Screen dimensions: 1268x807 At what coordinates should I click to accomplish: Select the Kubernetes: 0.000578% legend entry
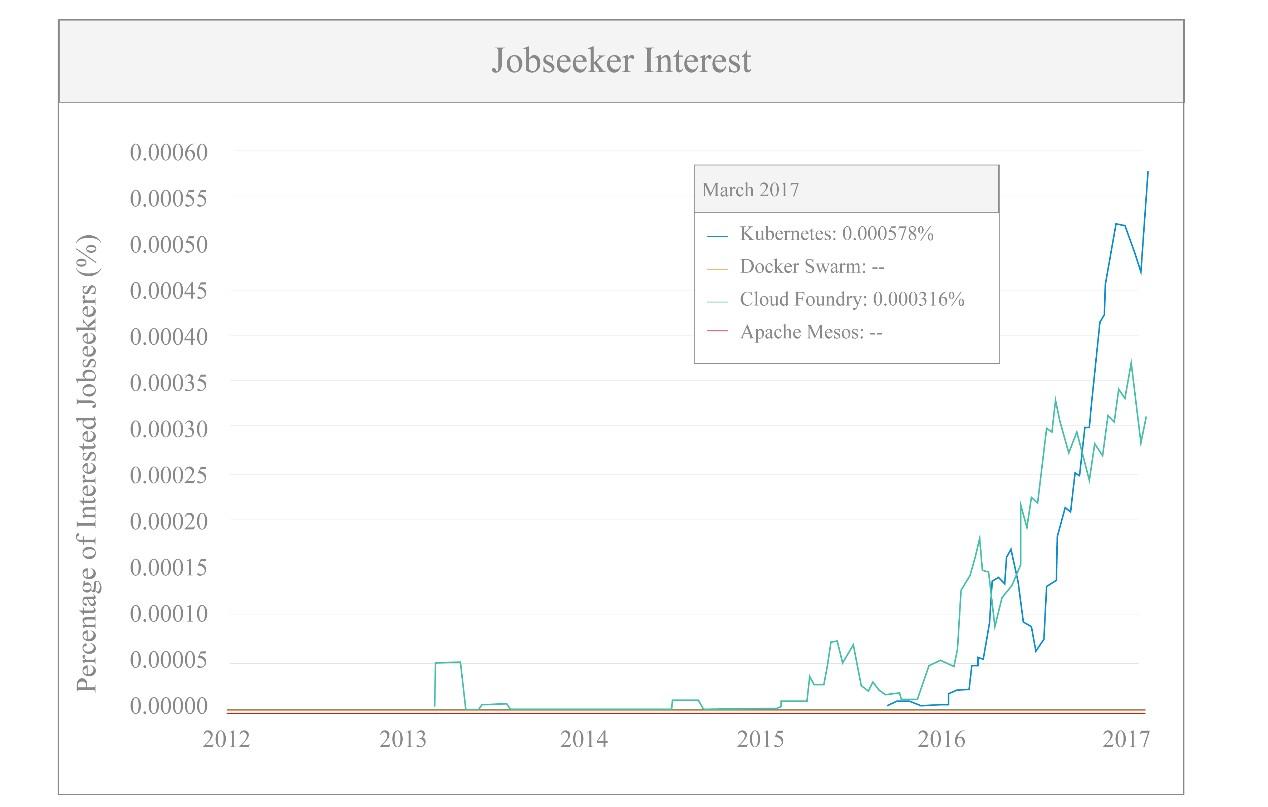click(836, 234)
